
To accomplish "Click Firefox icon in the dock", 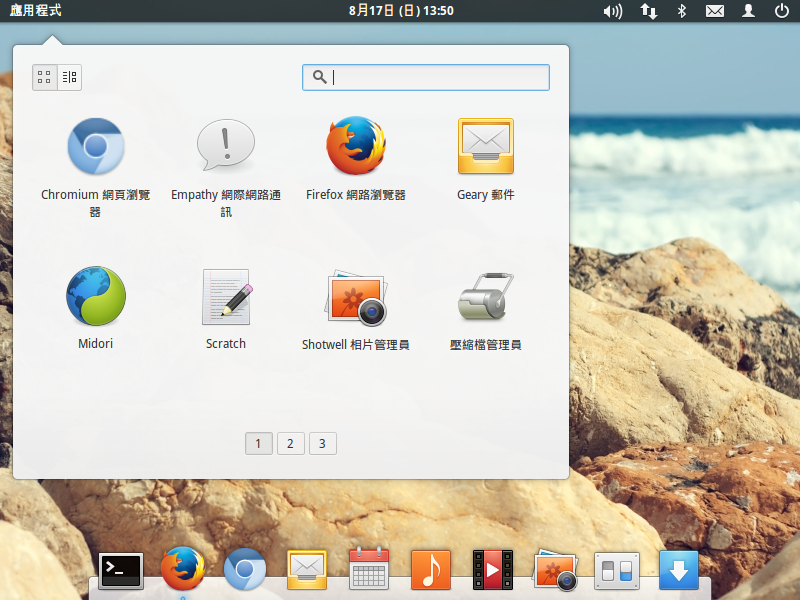I will 183,569.
